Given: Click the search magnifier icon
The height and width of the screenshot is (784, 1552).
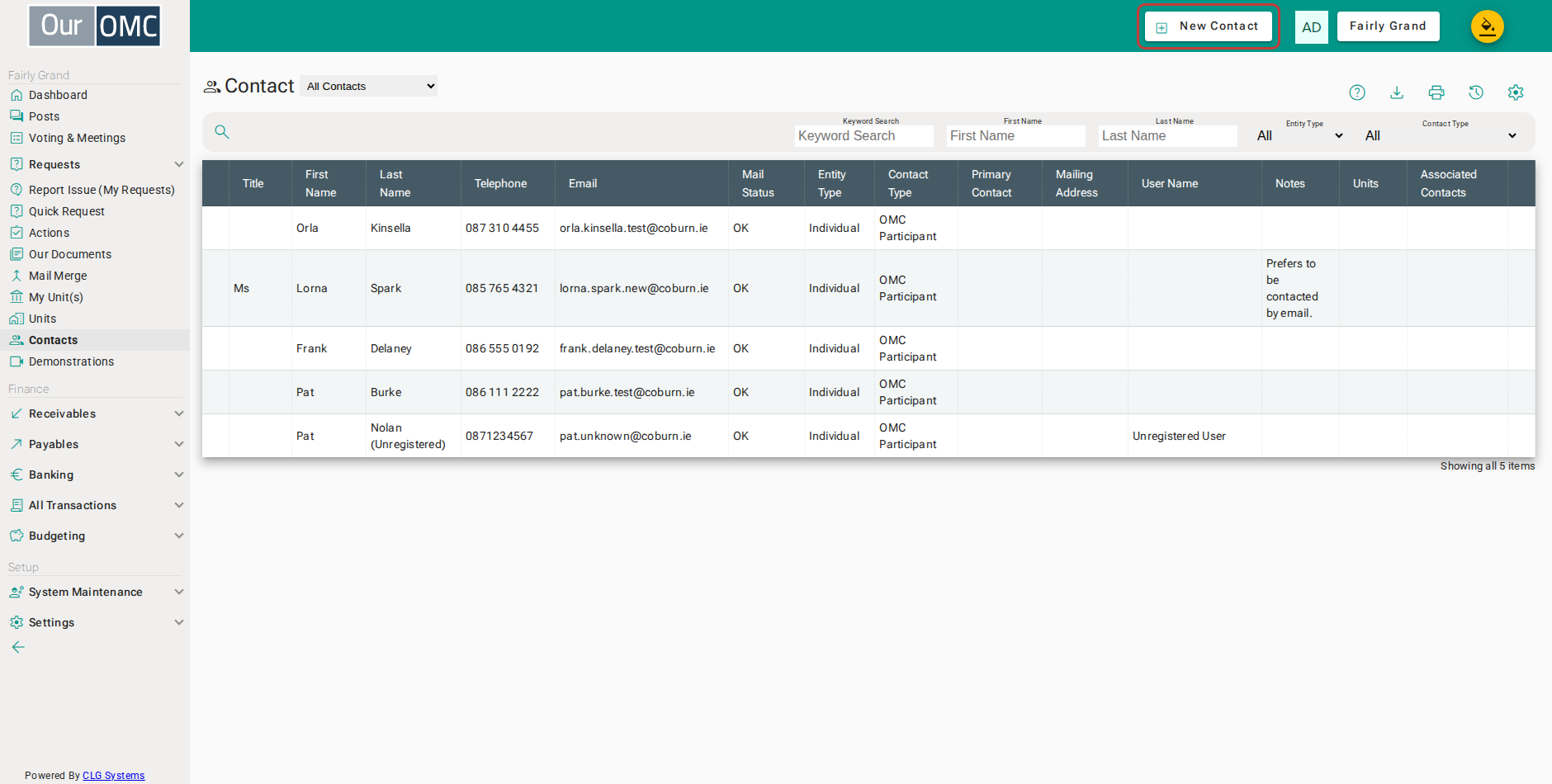Looking at the screenshot, I should [222, 132].
